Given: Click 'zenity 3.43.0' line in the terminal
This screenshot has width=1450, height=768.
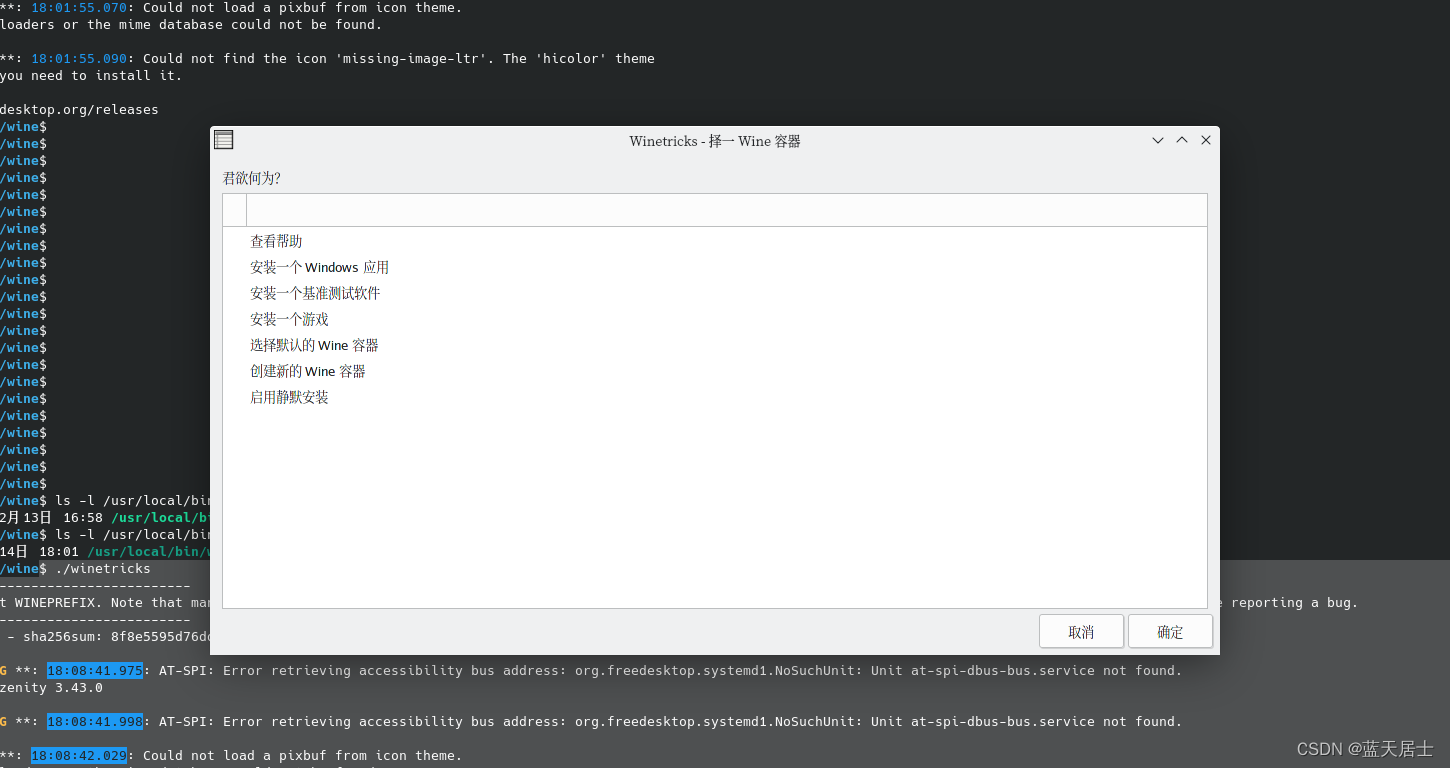Looking at the screenshot, I should pyautogui.click(x=51, y=688).
